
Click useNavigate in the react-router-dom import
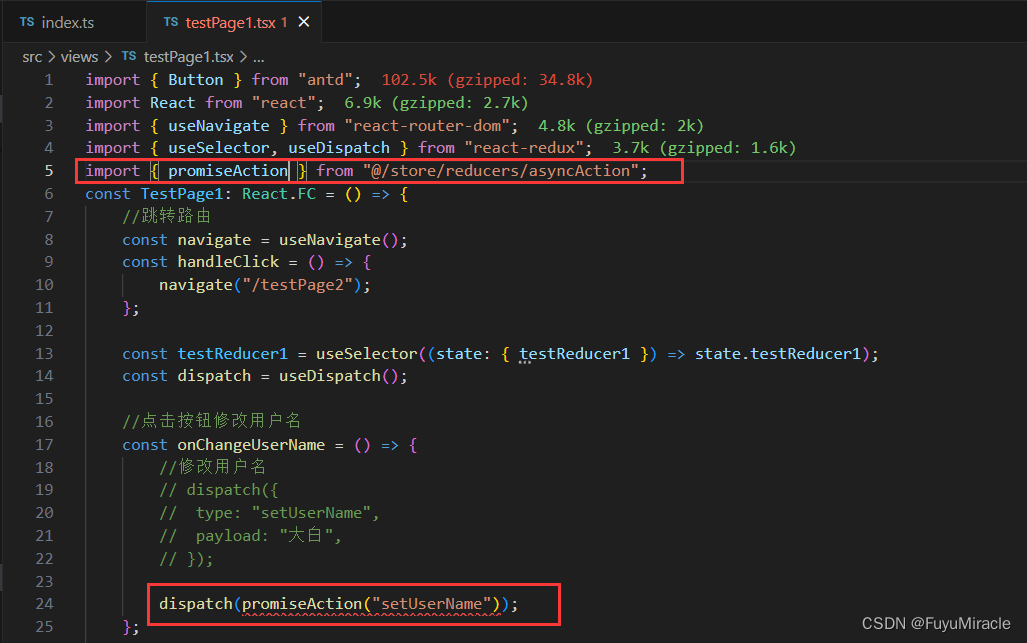point(219,125)
